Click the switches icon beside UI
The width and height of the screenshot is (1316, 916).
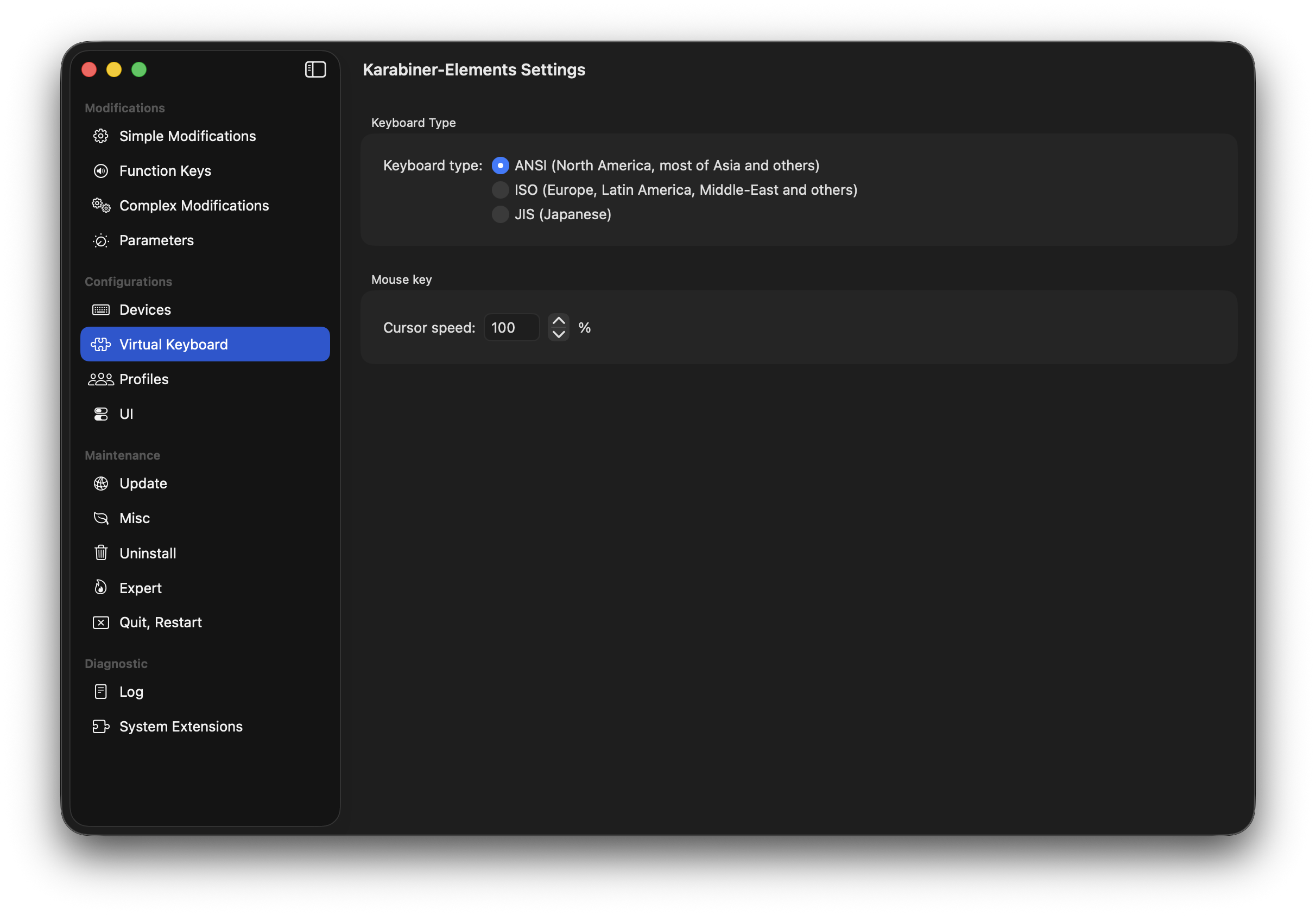point(101,414)
